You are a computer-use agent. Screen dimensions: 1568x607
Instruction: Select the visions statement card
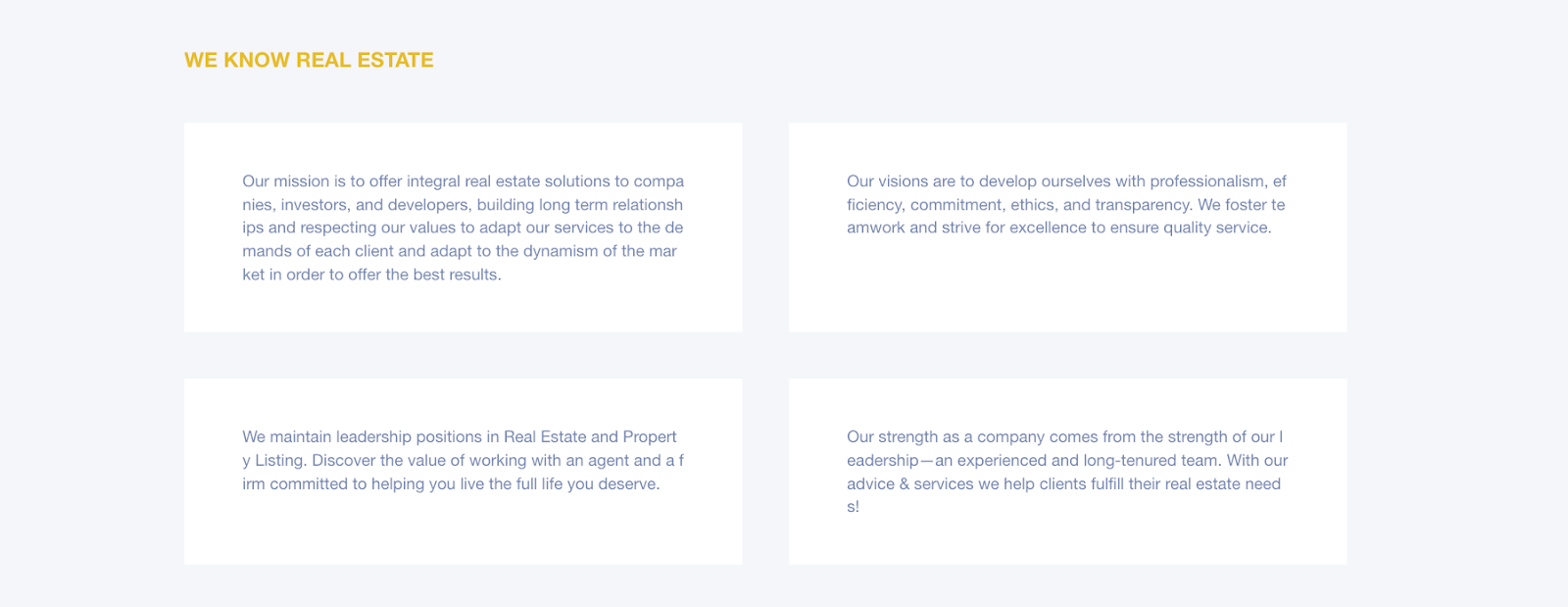1067,228
